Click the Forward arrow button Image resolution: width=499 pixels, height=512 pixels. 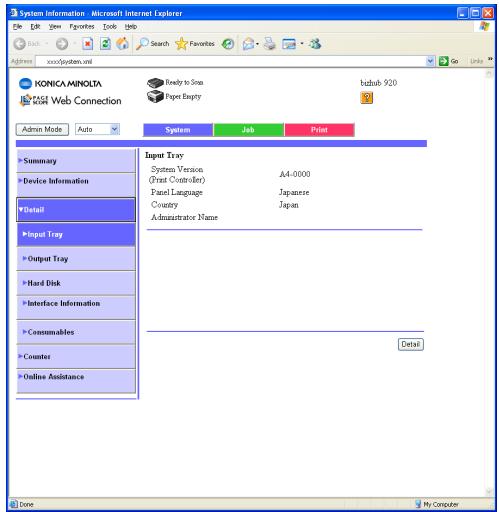(62, 44)
